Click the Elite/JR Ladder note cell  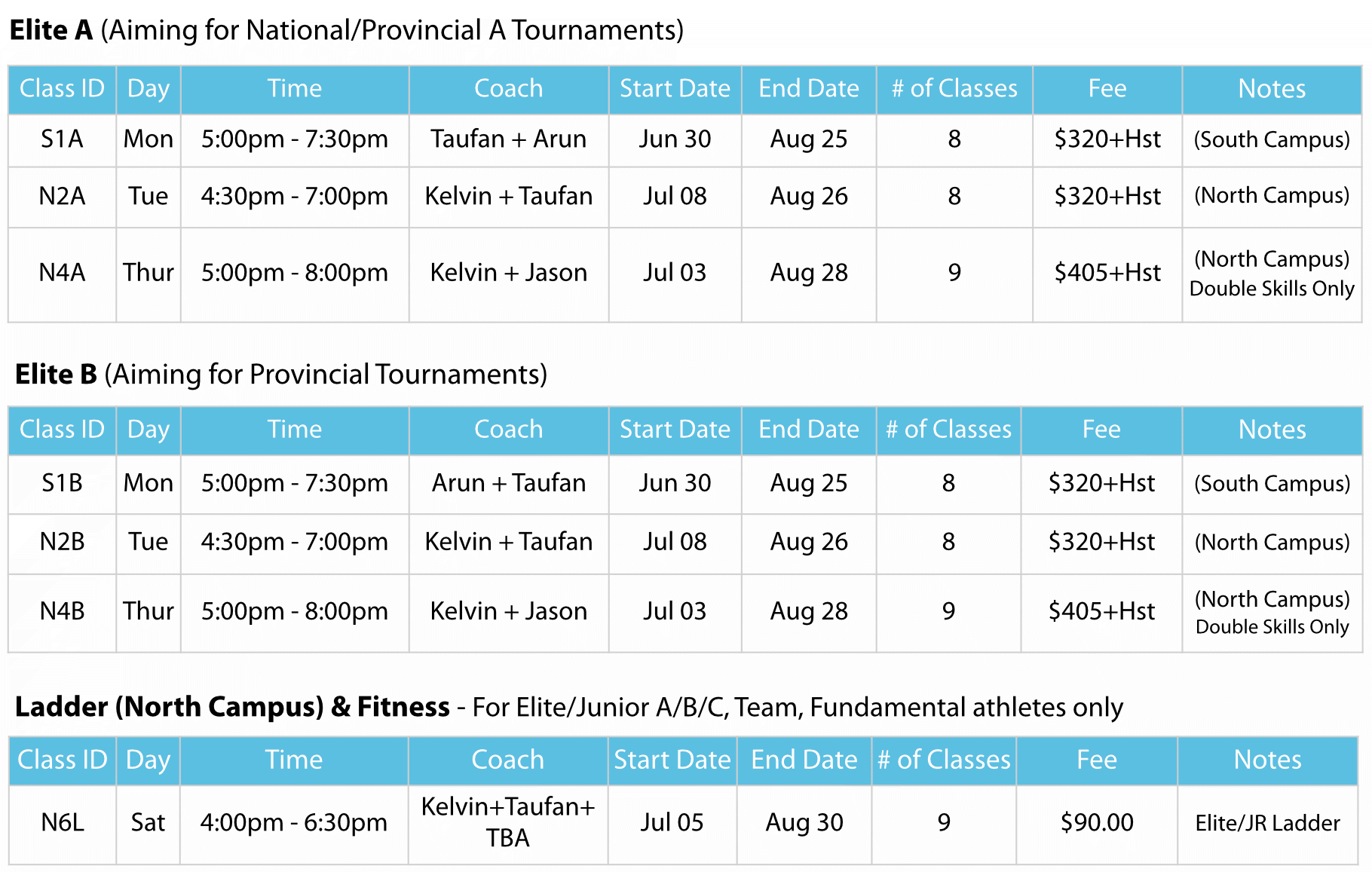click(x=1268, y=823)
